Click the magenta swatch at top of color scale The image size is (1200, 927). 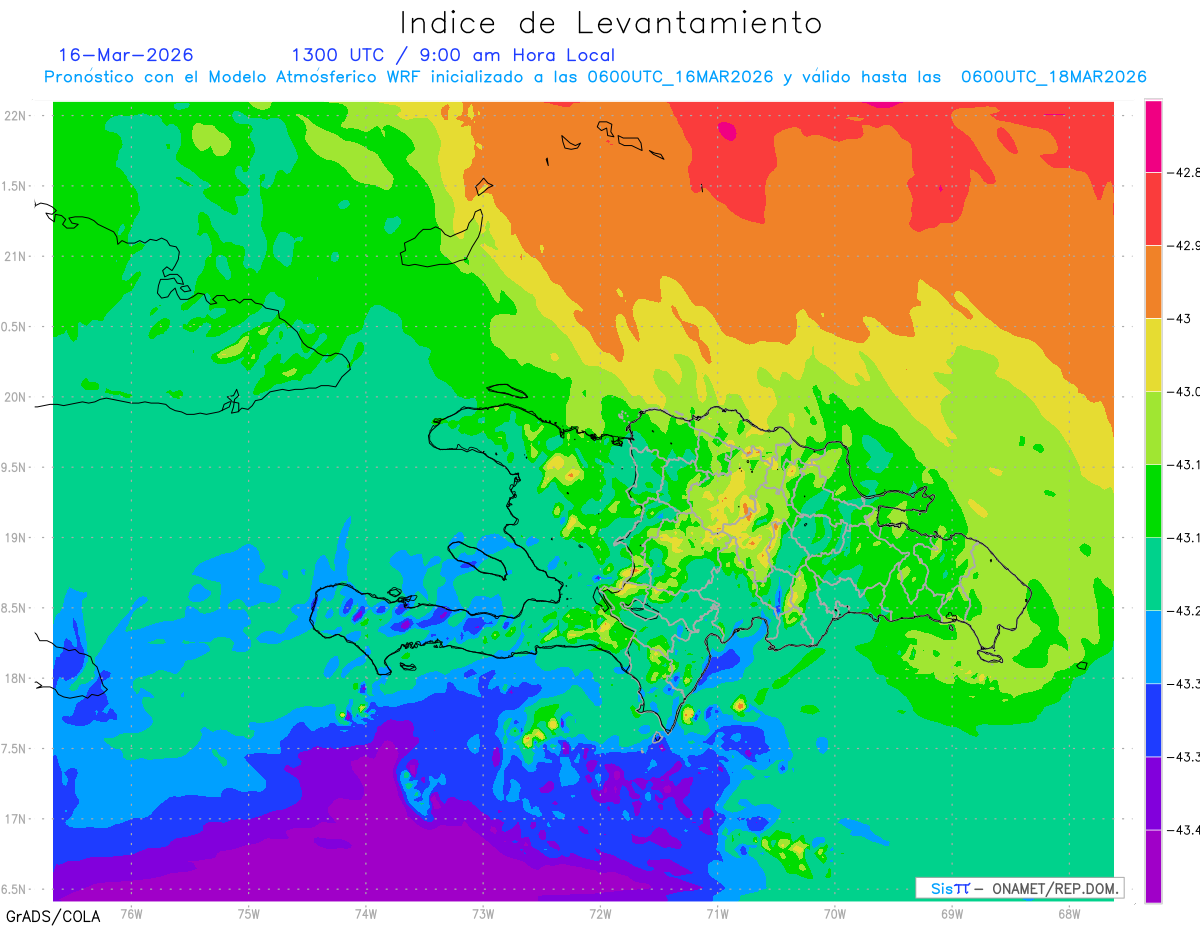click(x=1153, y=136)
